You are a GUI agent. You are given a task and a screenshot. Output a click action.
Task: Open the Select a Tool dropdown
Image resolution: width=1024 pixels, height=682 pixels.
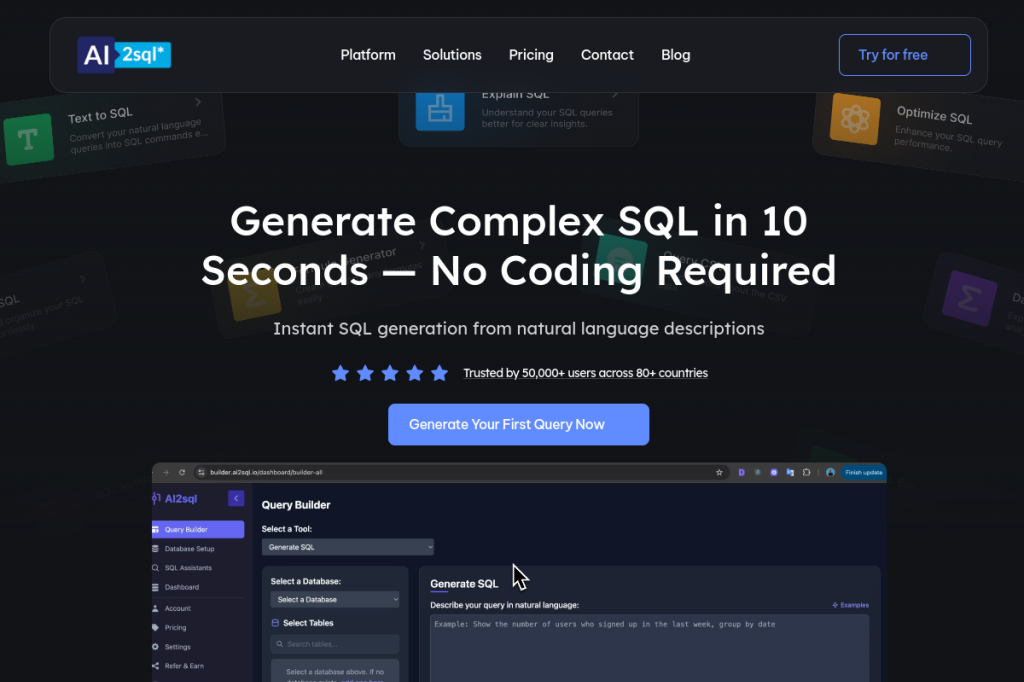[347, 547]
